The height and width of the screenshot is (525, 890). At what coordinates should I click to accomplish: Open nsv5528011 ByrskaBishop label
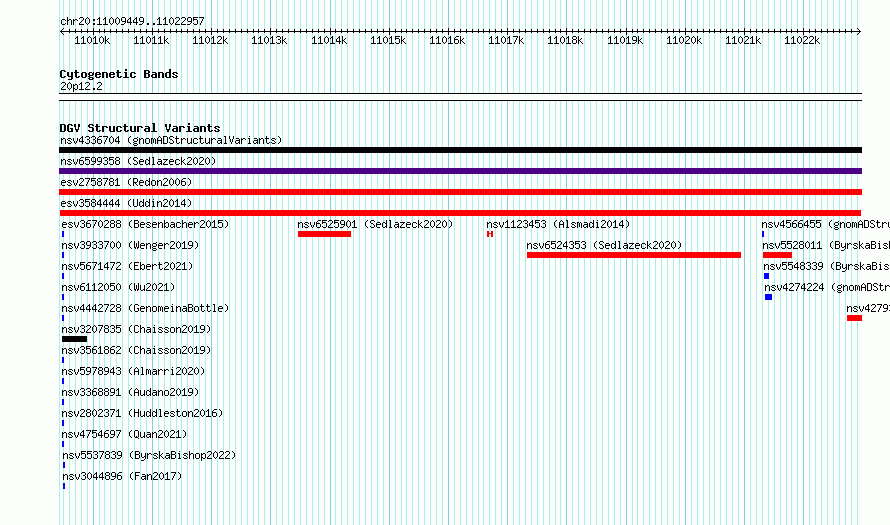click(826, 245)
